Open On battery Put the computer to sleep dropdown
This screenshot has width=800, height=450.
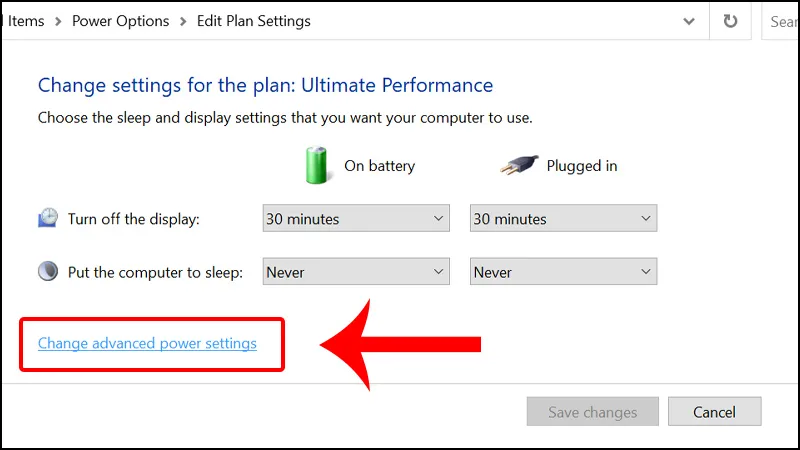tap(356, 272)
